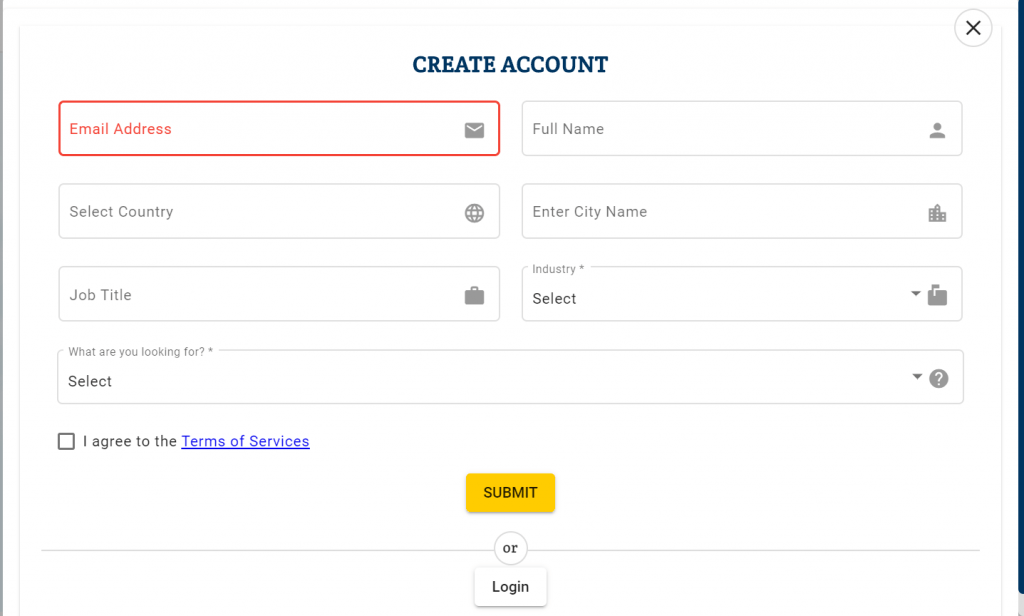The image size is (1024, 616).
Task: Click the envelope icon in Email Address field
Action: [474, 130]
